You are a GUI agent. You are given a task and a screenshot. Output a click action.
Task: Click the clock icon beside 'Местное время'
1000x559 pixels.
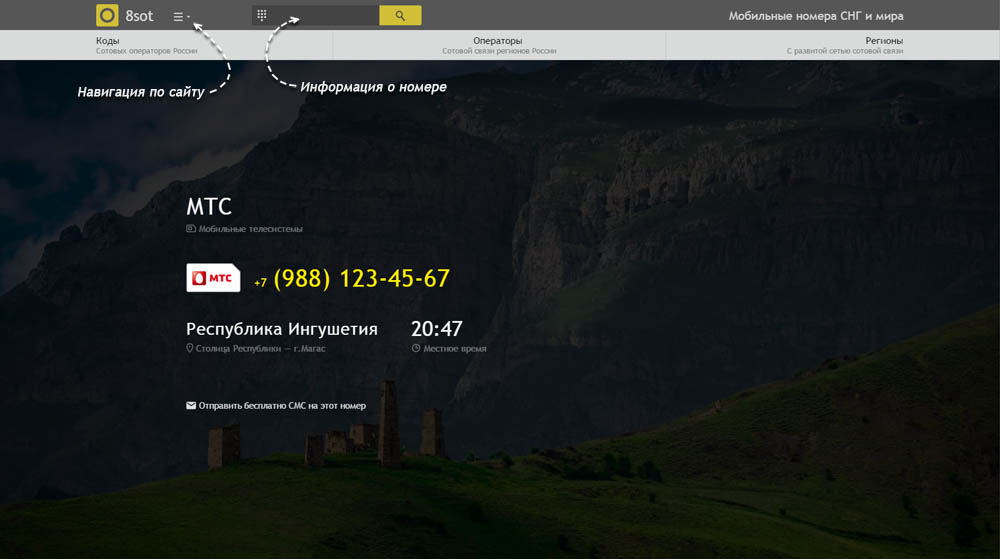[416, 348]
